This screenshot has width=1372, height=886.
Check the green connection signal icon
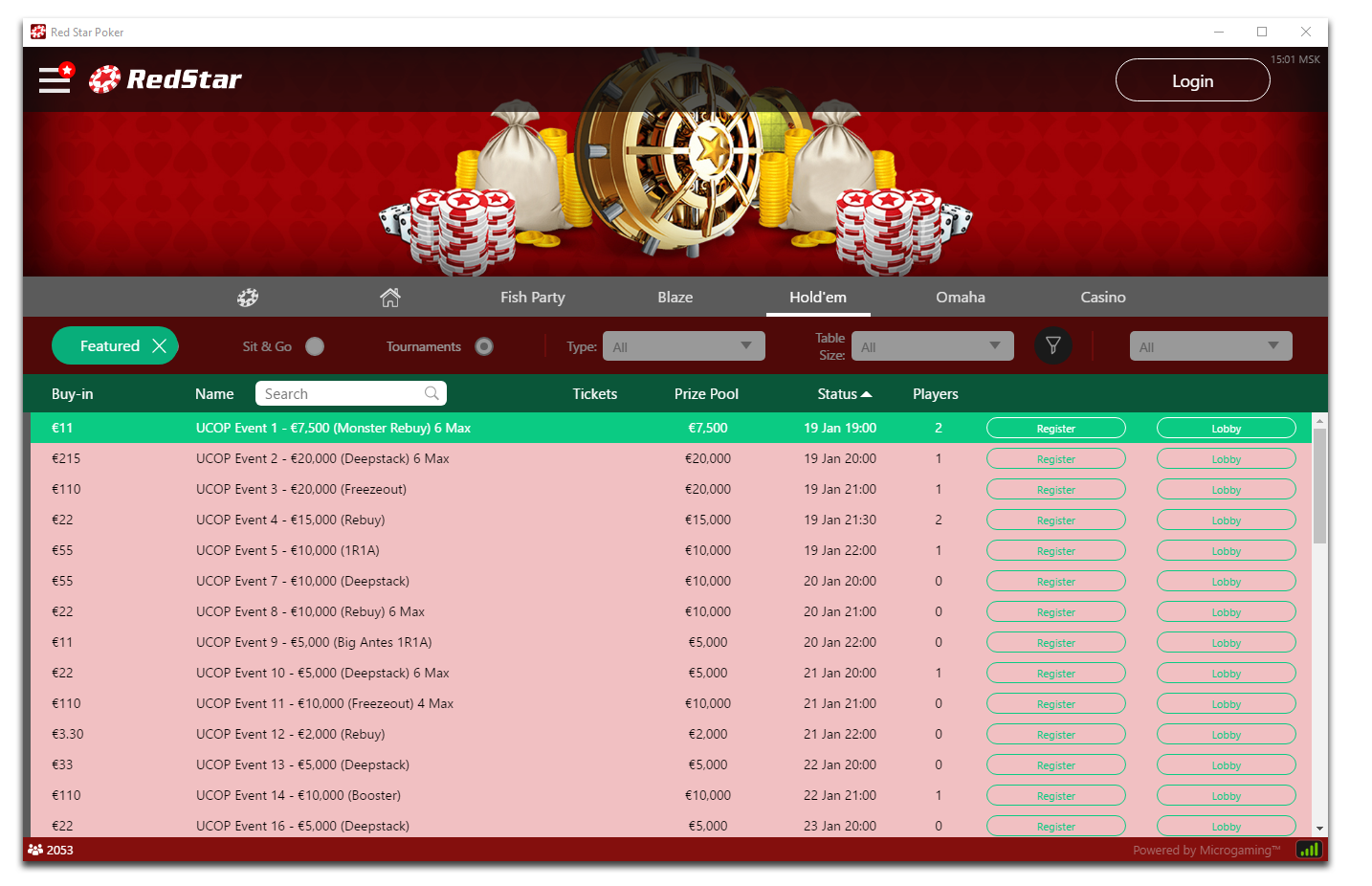[x=1308, y=850]
